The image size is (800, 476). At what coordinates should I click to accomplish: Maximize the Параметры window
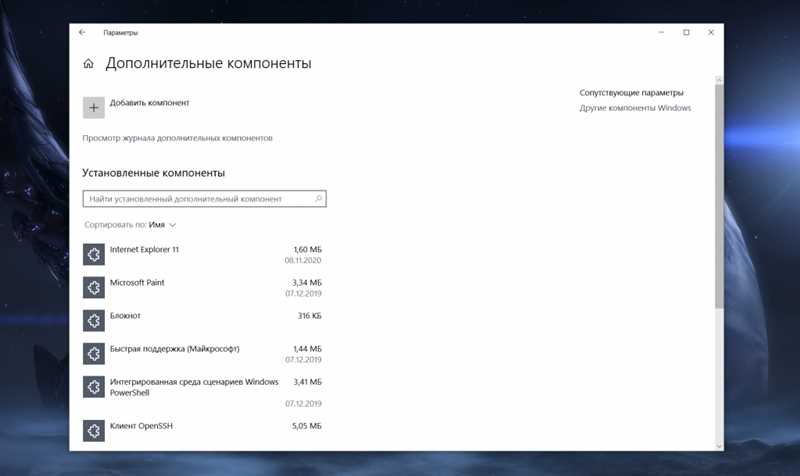[x=686, y=32]
